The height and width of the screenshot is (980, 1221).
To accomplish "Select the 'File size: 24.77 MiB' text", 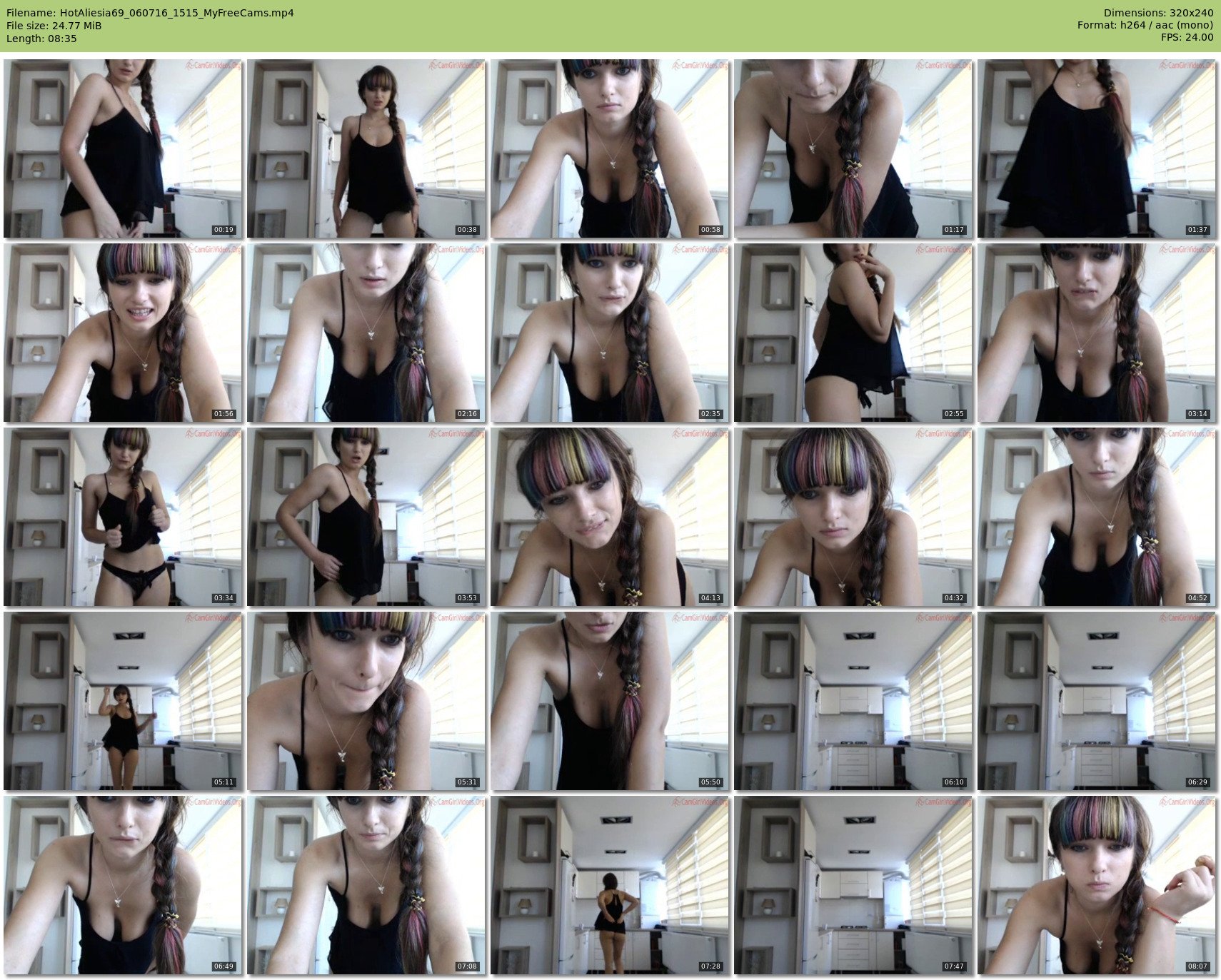I will [x=54, y=26].
